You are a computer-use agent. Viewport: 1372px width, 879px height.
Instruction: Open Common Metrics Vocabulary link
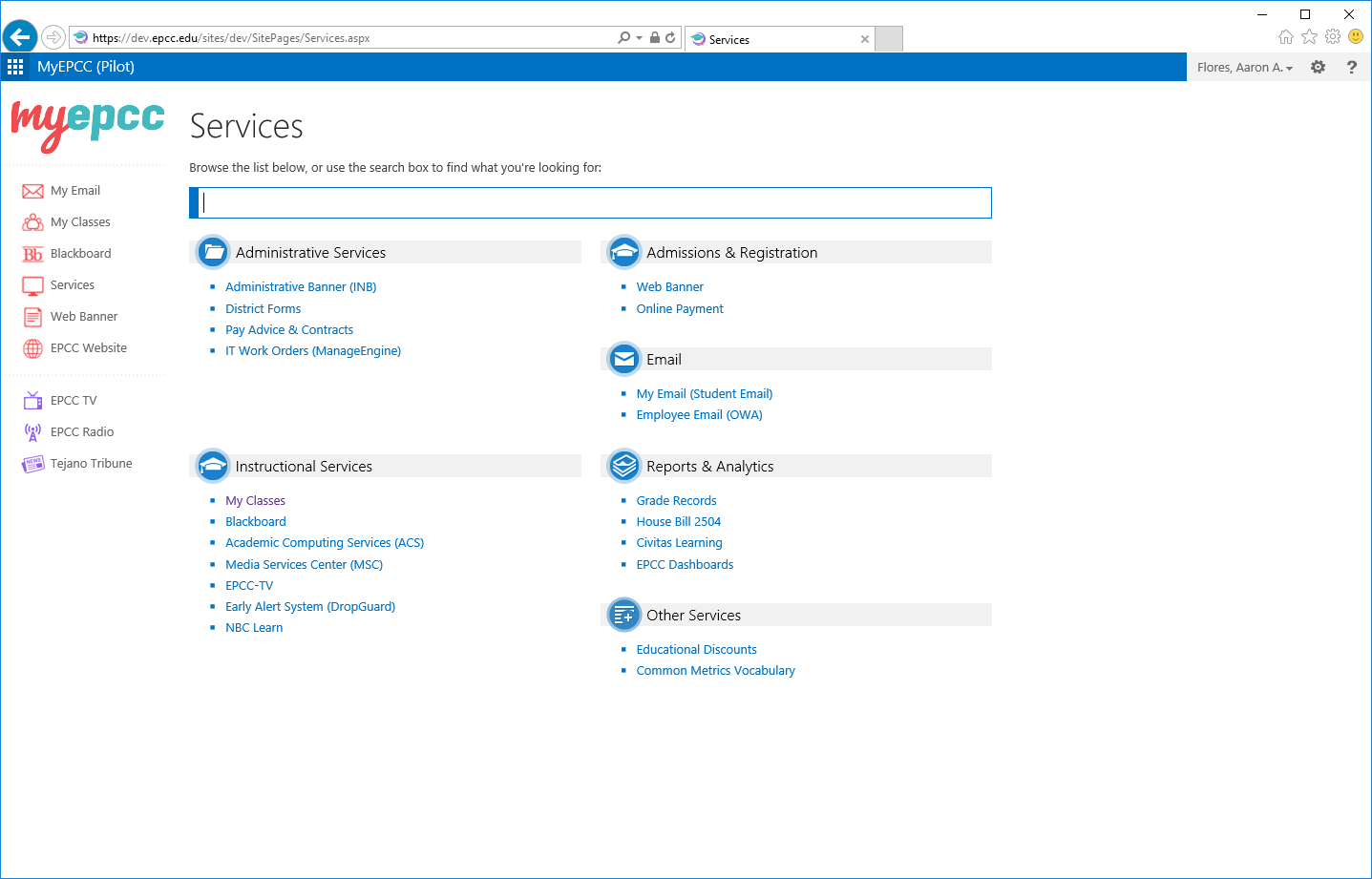pyautogui.click(x=716, y=671)
